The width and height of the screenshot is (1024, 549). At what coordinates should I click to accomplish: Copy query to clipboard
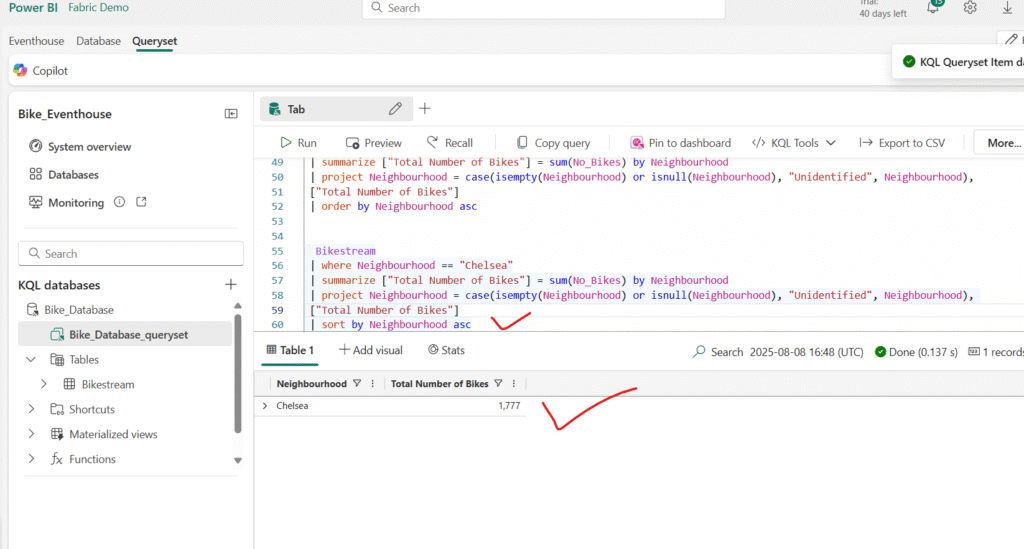click(x=553, y=142)
